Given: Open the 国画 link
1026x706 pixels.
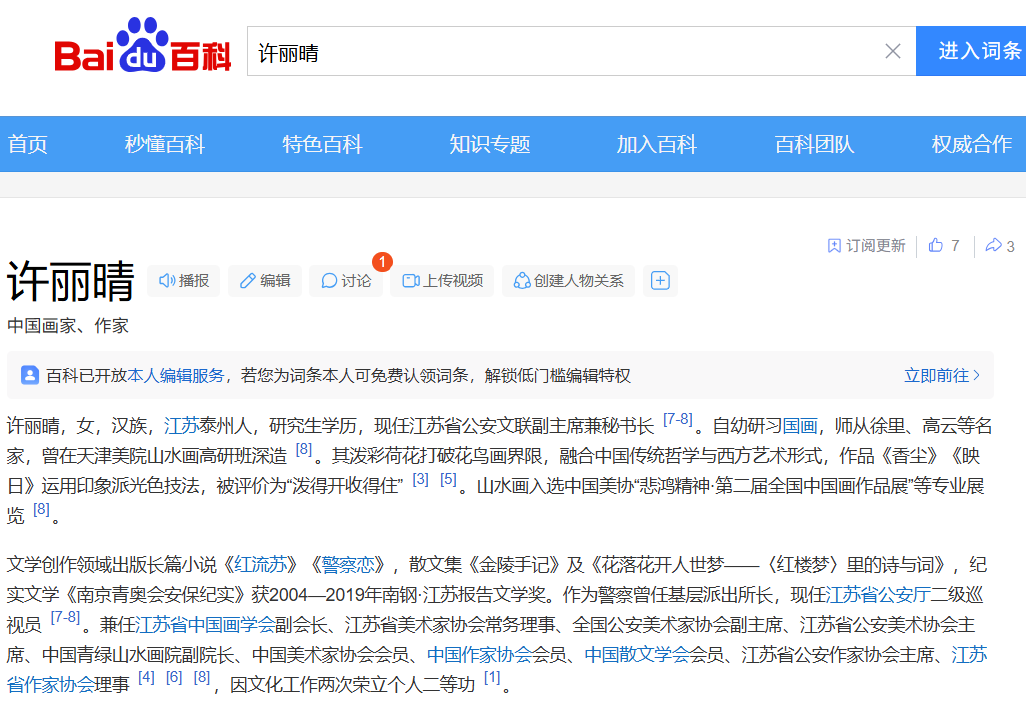Looking at the screenshot, I should click(x=800, y=426).
